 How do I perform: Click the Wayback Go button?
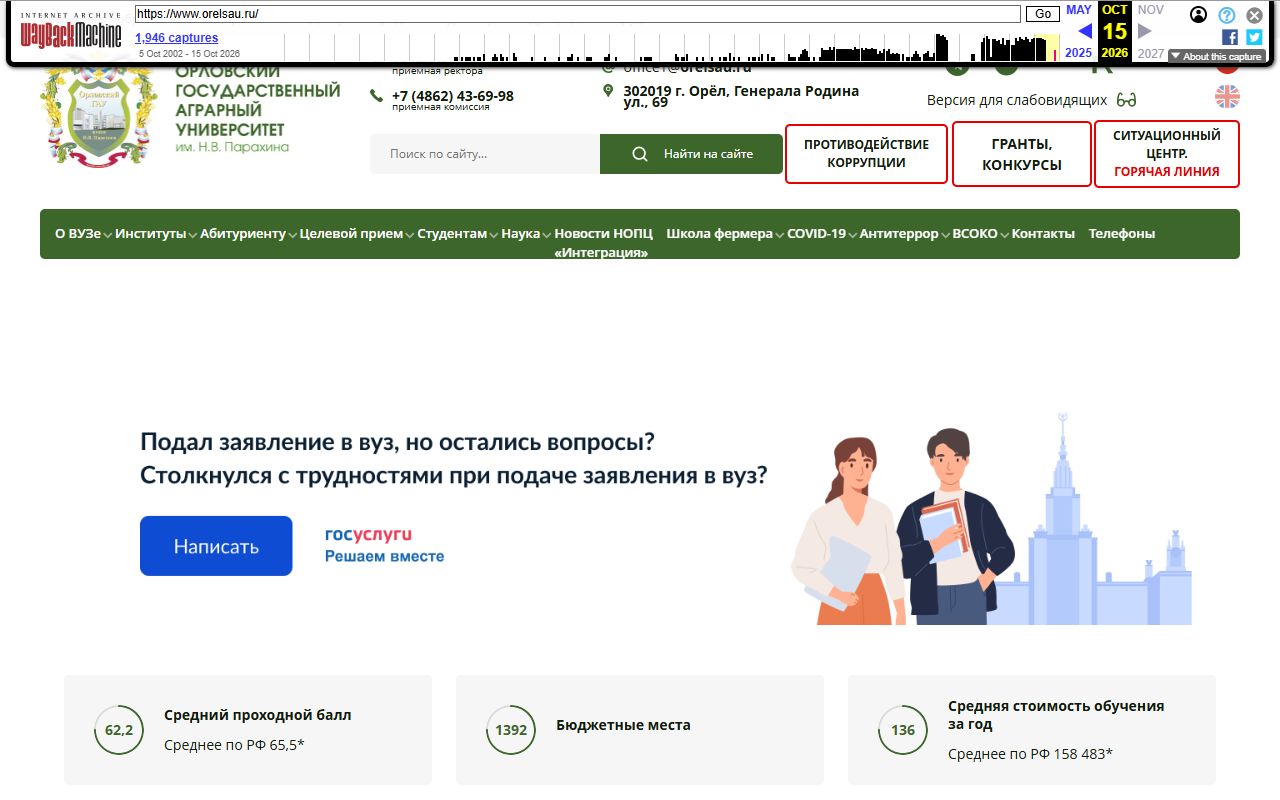(x=1043, y=14)
